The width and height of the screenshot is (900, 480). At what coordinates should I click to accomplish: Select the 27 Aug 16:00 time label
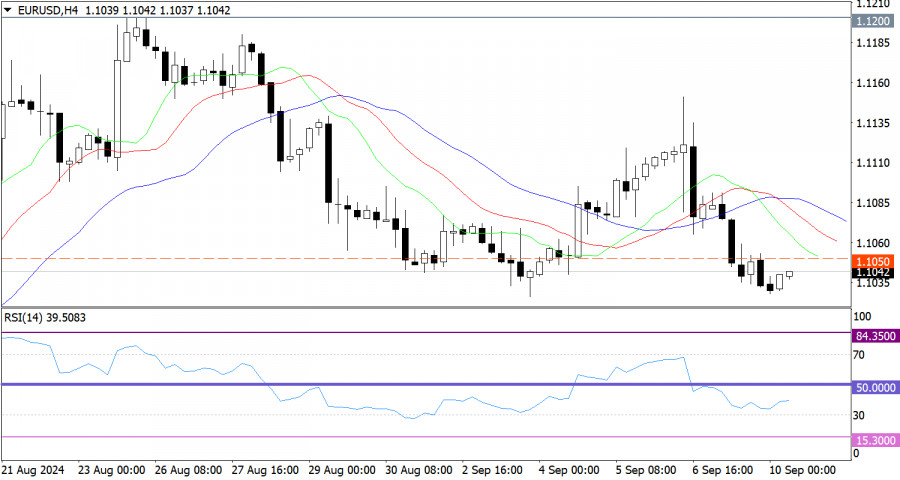[265, 470]
